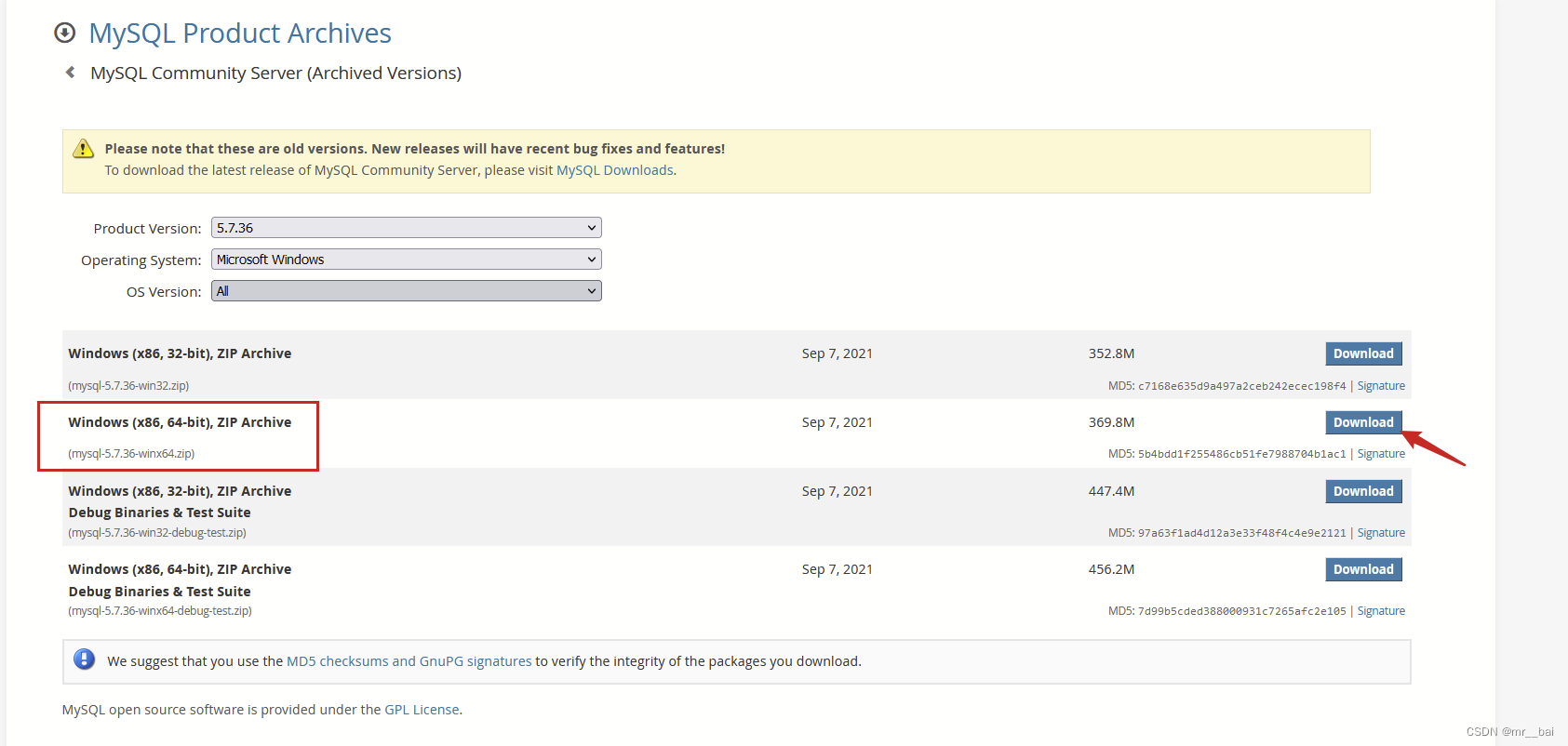This screenshot has height=746, width=1568.
Task: Select the text mysql-5.7.36-win32.zip
Action: pyautogui.click(x=128, y=386)
